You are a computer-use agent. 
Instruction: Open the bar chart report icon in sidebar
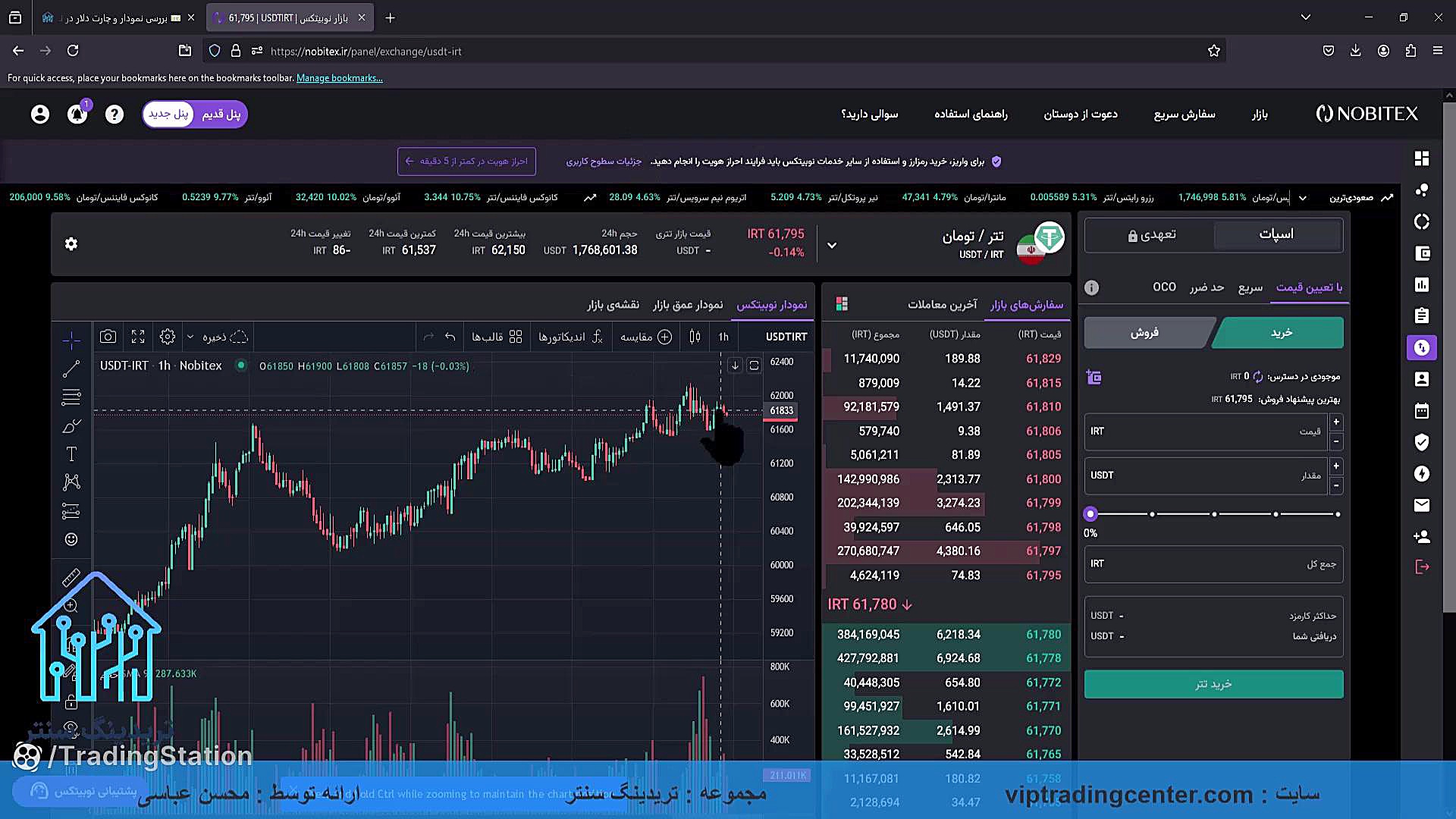pyautogui.click(x=1422, y=284)
